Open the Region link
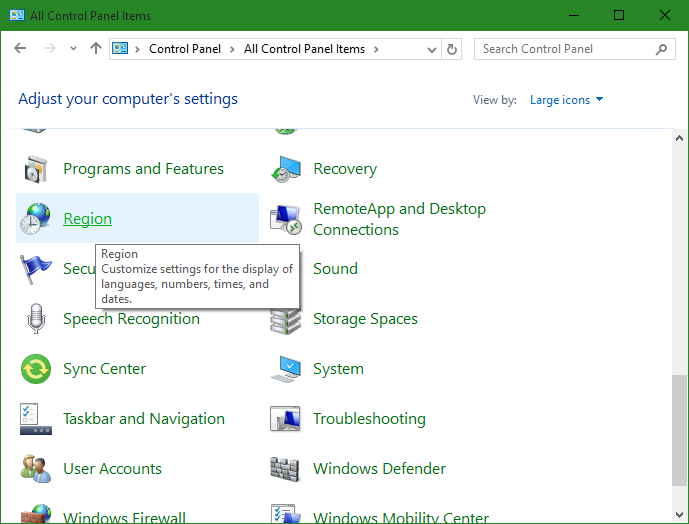The height and width of the screenshot is (524, 689). click(87, 218)
